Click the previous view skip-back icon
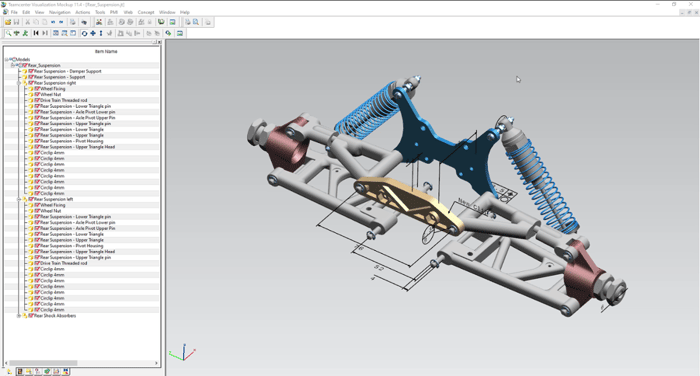 (36, 33)
